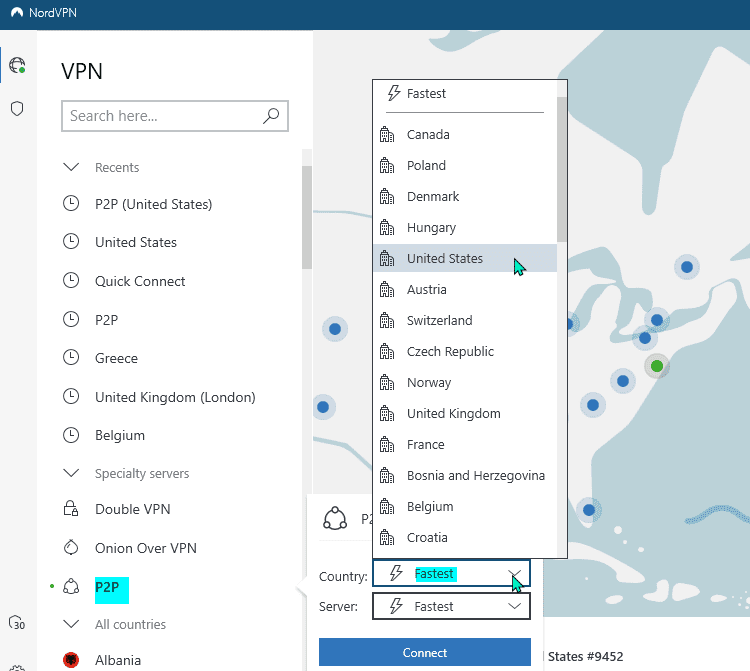Viewport: 750px width, 671px height.
Task: Pick Czech Republic from the dropdown
Action: pyautogui.click(x=465, y=352)
